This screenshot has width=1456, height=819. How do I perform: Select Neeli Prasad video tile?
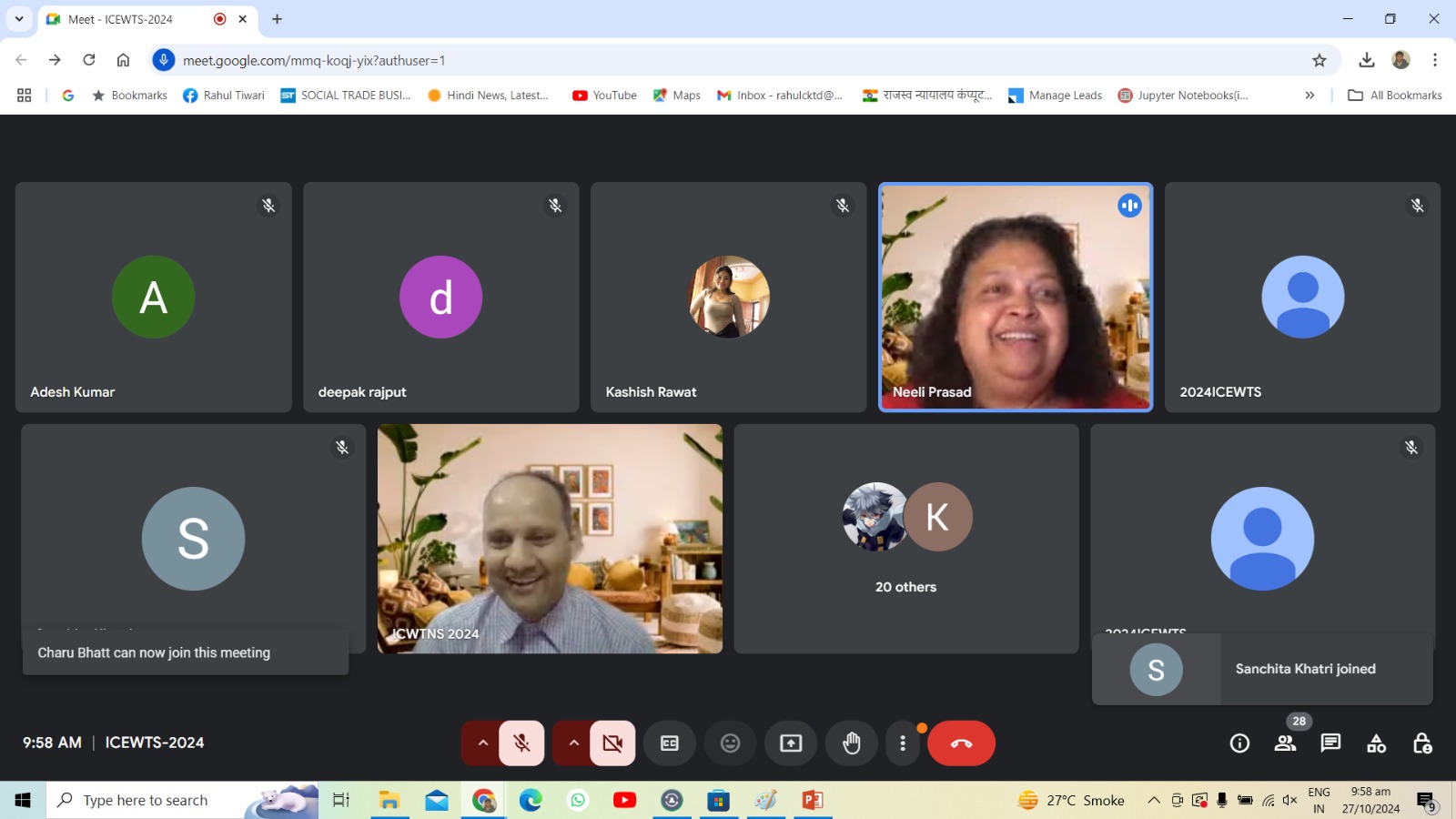pos(1016,297)
